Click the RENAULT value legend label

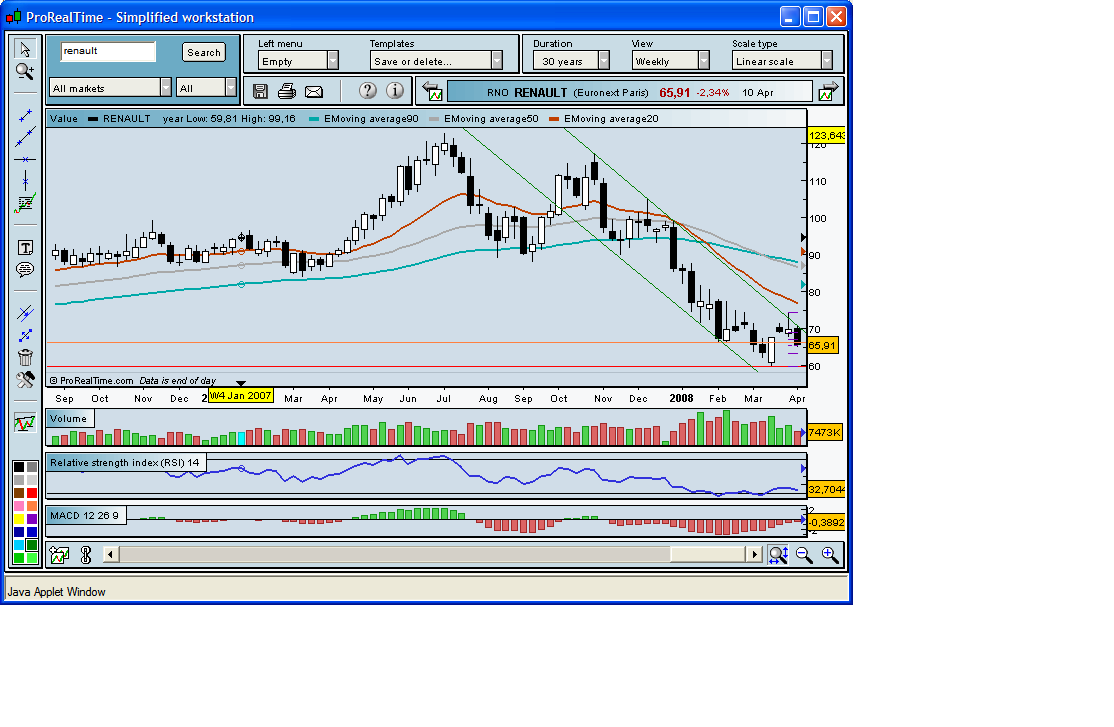119,119
